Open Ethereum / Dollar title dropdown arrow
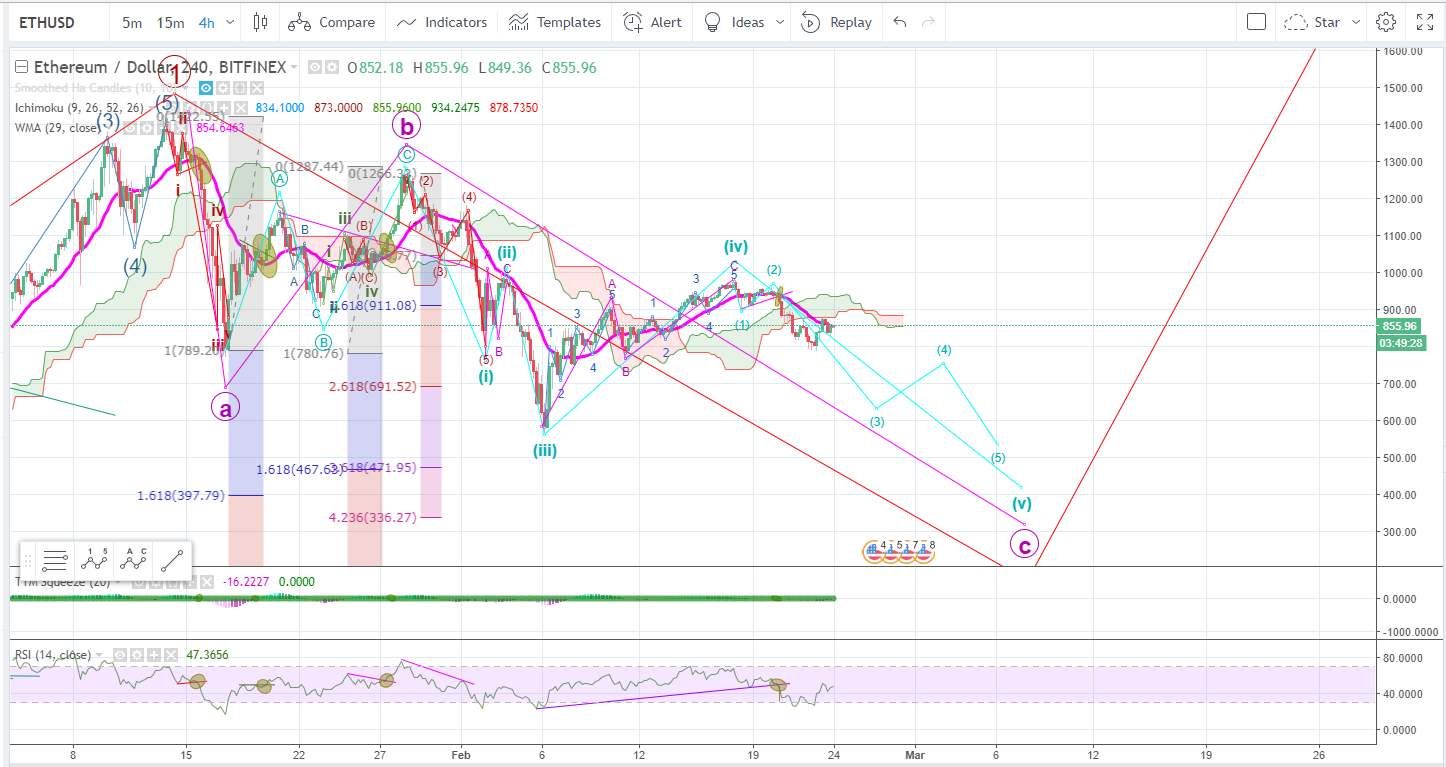Screen dimensions: 1446x767 point(294,68)
